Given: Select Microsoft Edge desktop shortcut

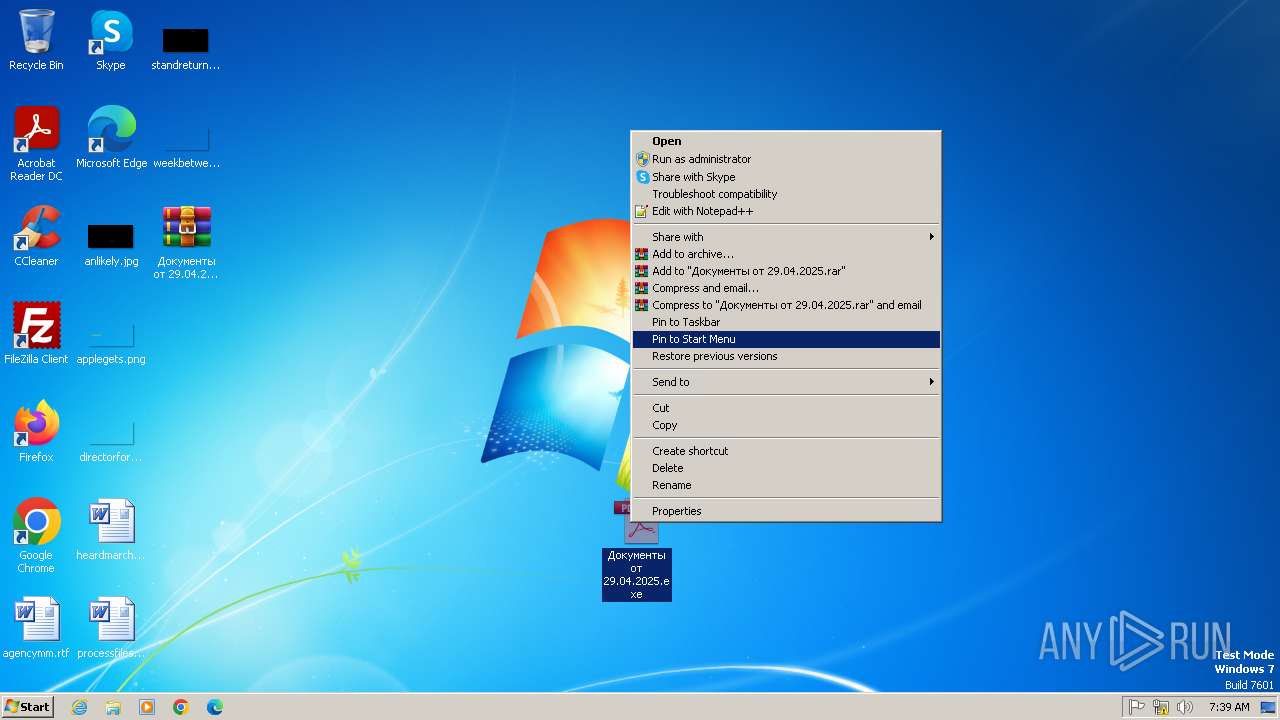Looking at the screenshot, I should point(111,137).
